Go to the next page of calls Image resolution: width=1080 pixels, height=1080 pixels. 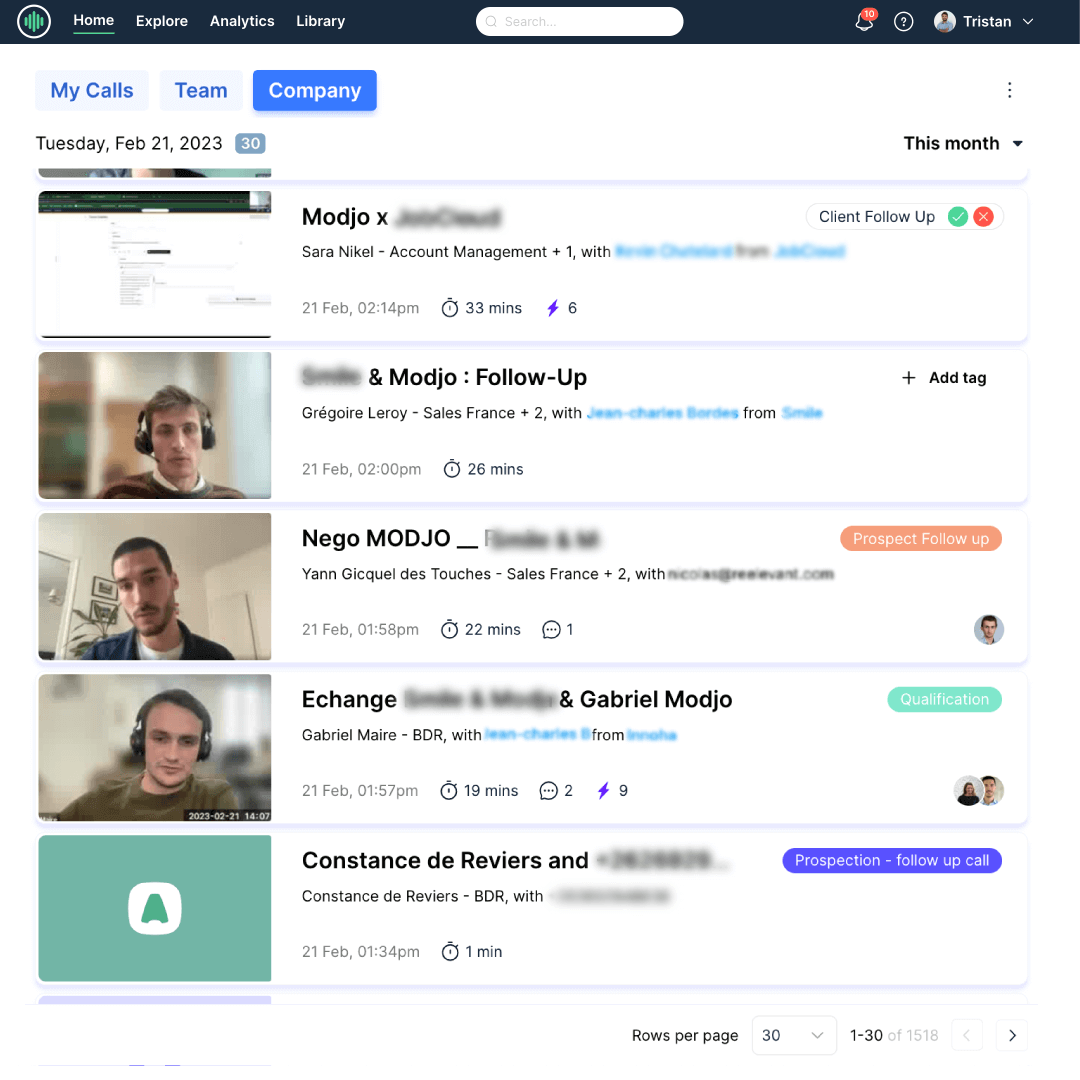pos(1012,1035)
